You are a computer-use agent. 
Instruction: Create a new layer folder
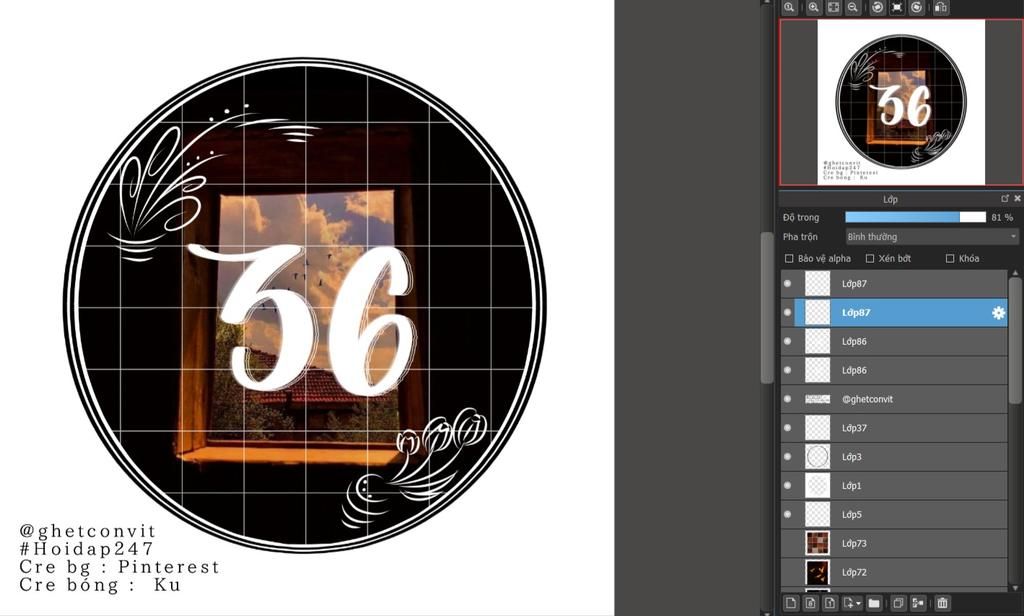(874, 603)
